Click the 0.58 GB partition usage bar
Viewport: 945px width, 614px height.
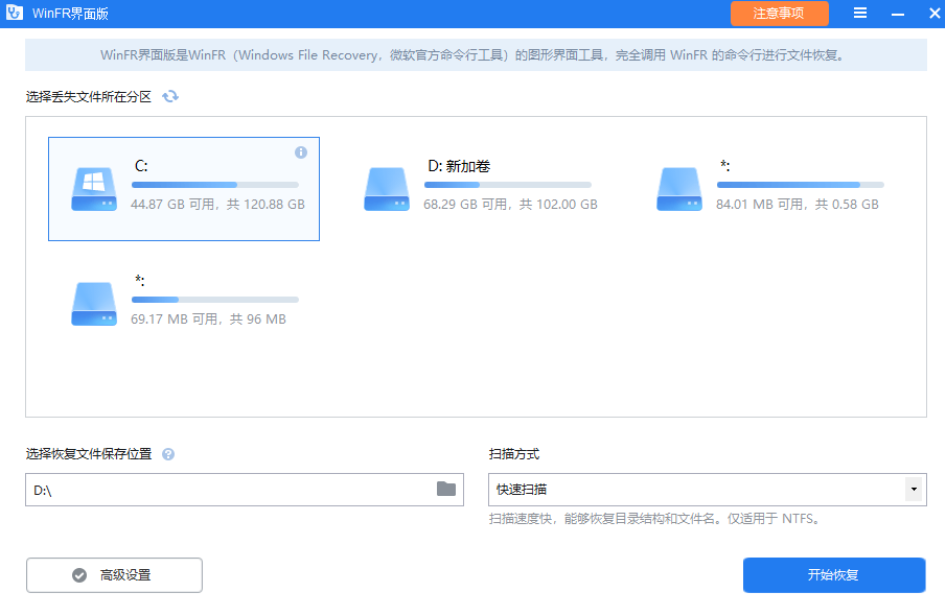[800, 185]
